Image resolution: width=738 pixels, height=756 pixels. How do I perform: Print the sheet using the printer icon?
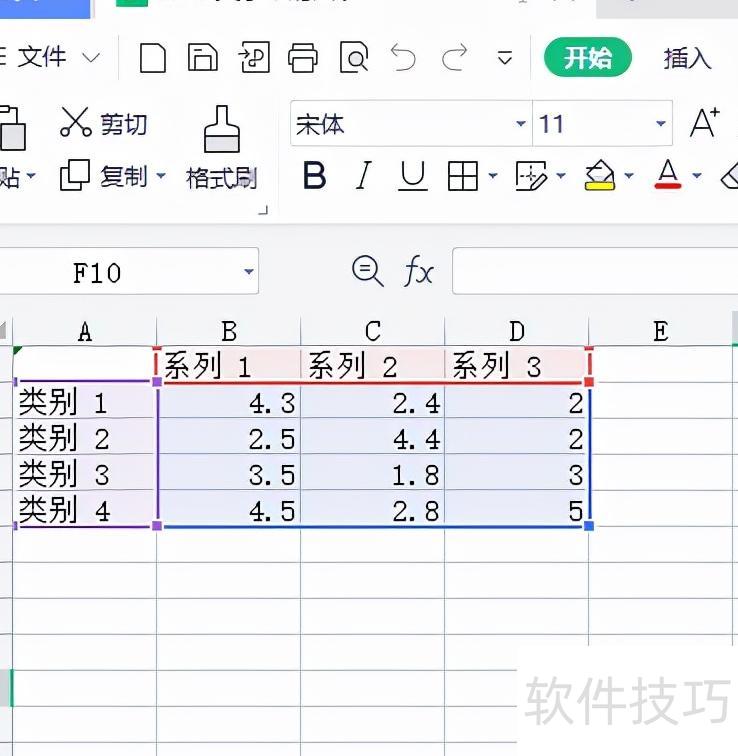(x=303, y=58)
